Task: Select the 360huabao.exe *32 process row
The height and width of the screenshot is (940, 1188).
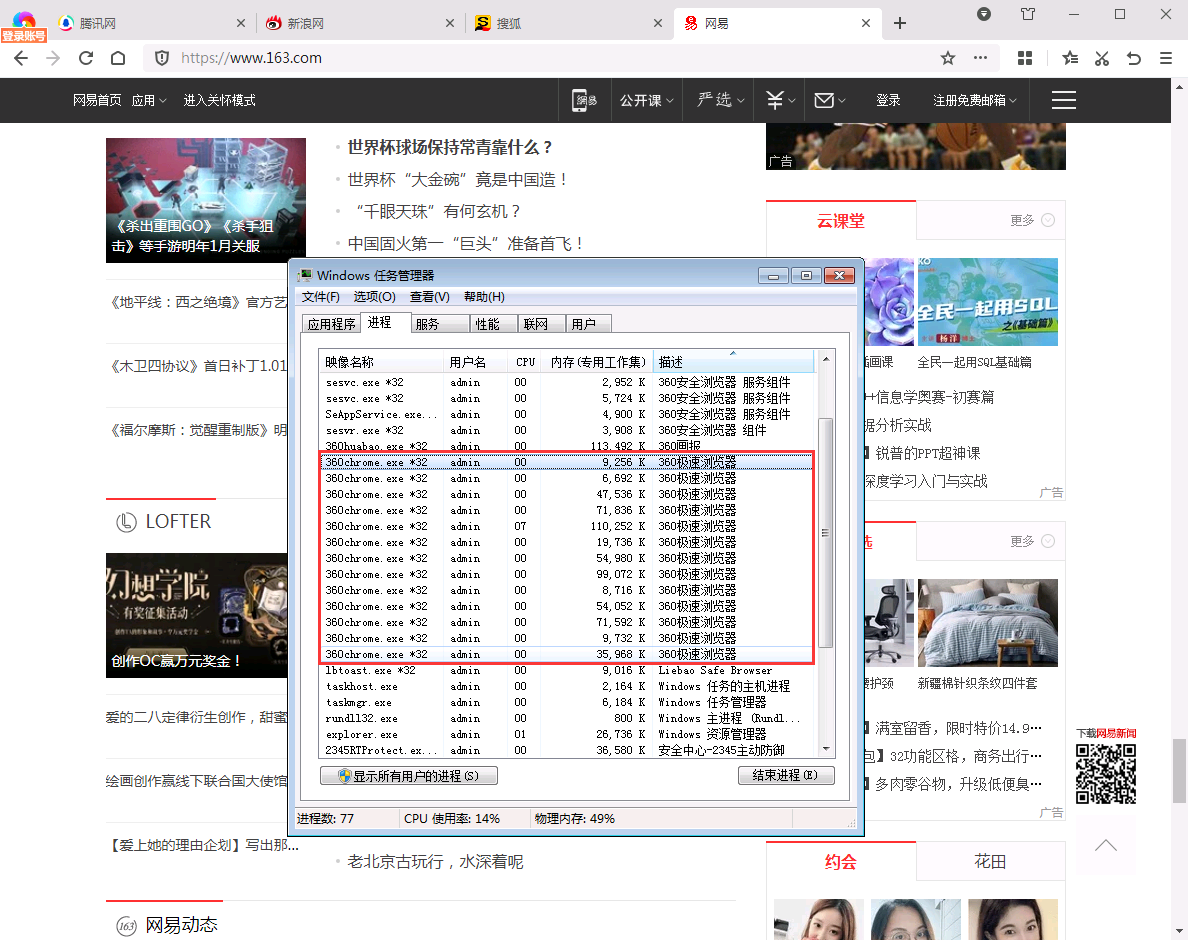Action: (567, 446)
